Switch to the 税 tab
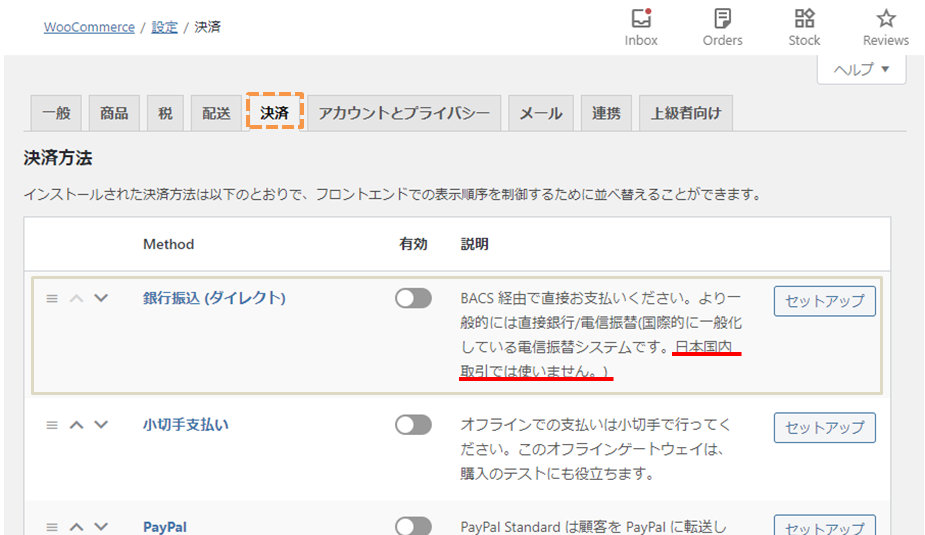Image resolution: width=925 pixels, height=535 pixels. (x=165, y=113)
